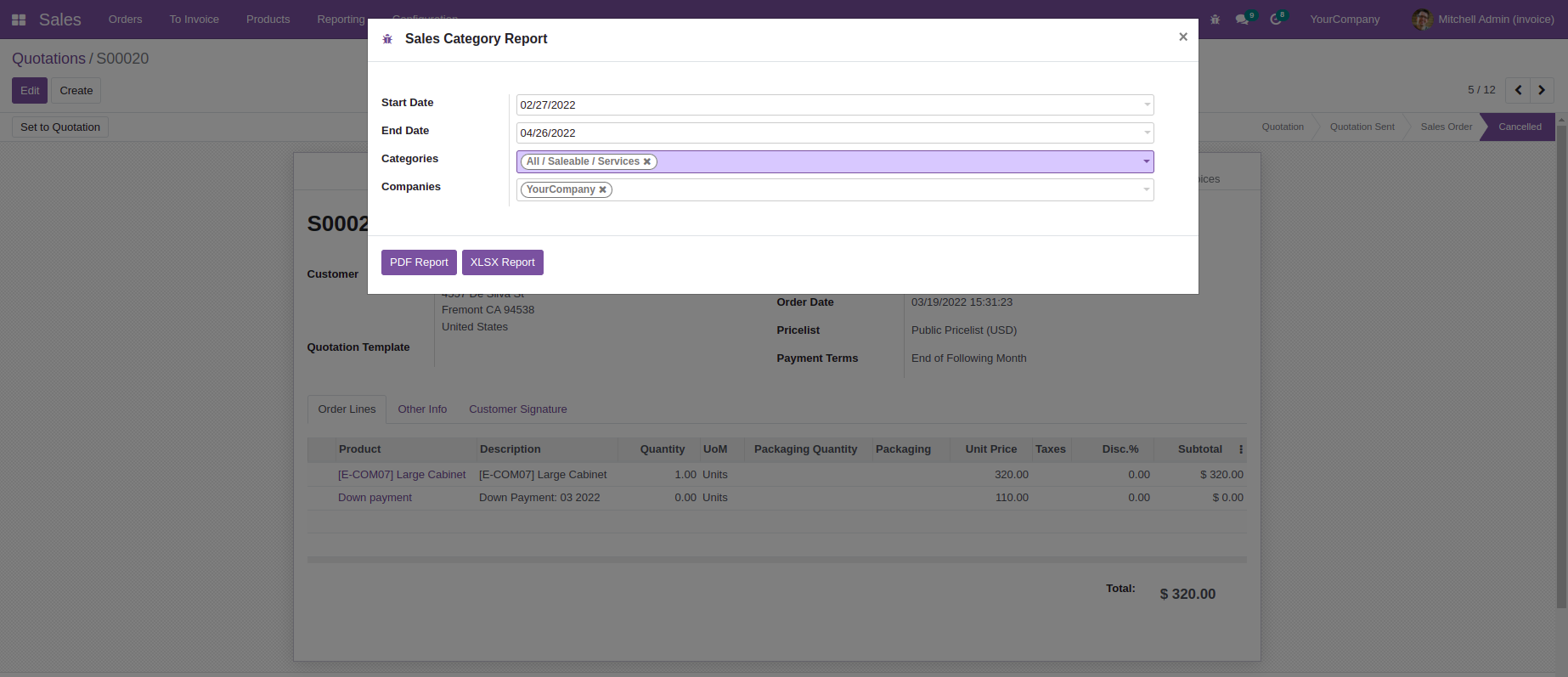Expand the Companies dropdown arrow

1146,189
